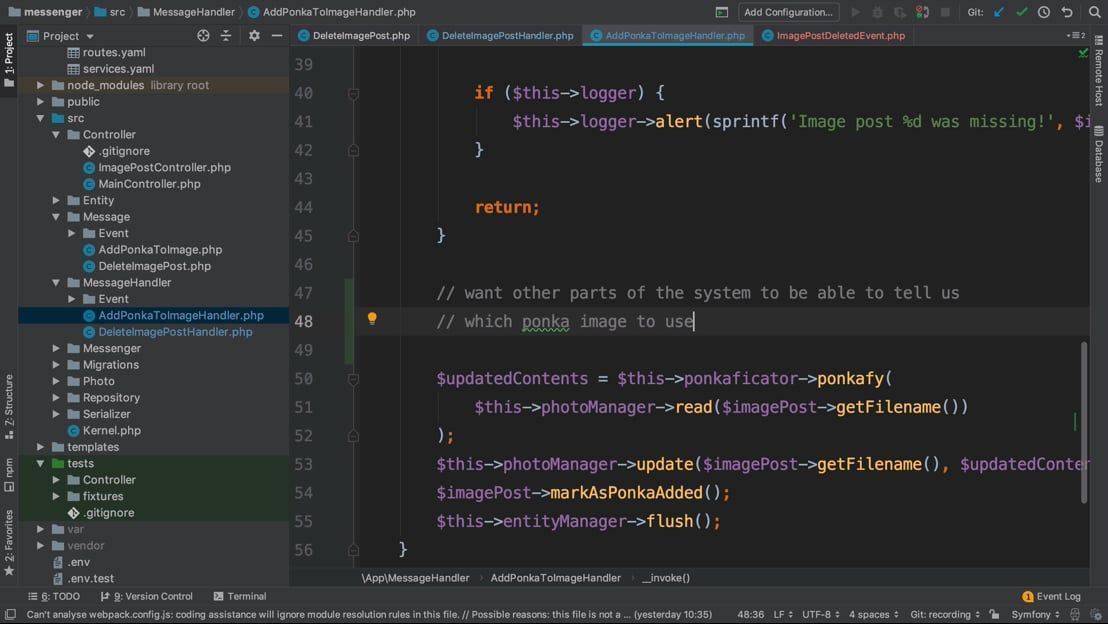
Task: Click the locate/scroll-from-source target icon
Action: (203, 35)
